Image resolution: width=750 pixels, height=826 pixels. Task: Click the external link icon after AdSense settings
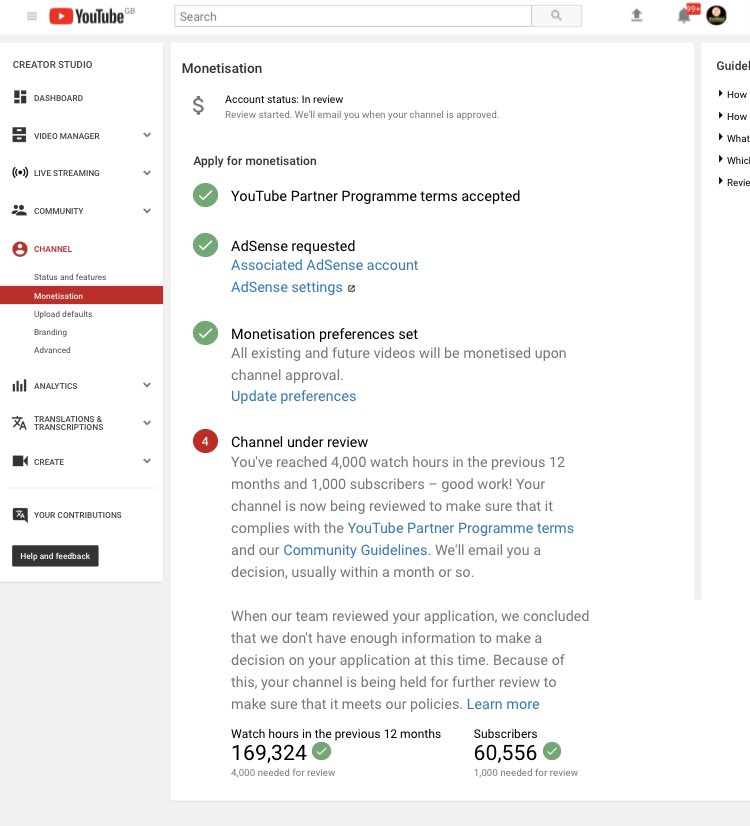pyautogui.click(x=351, y=288)
